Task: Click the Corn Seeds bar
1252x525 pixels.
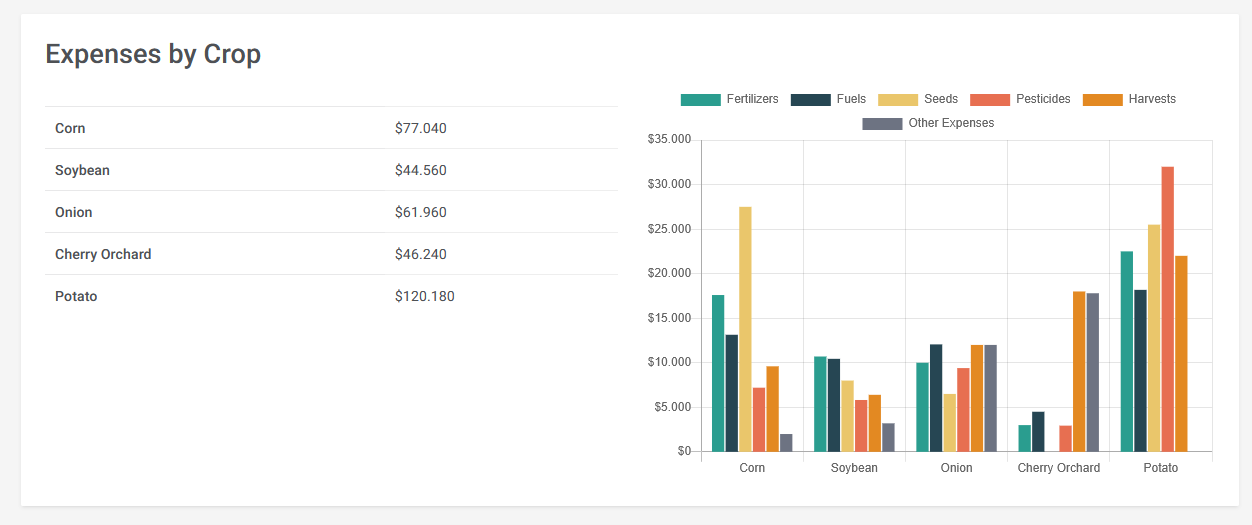Action: point(745,330)
